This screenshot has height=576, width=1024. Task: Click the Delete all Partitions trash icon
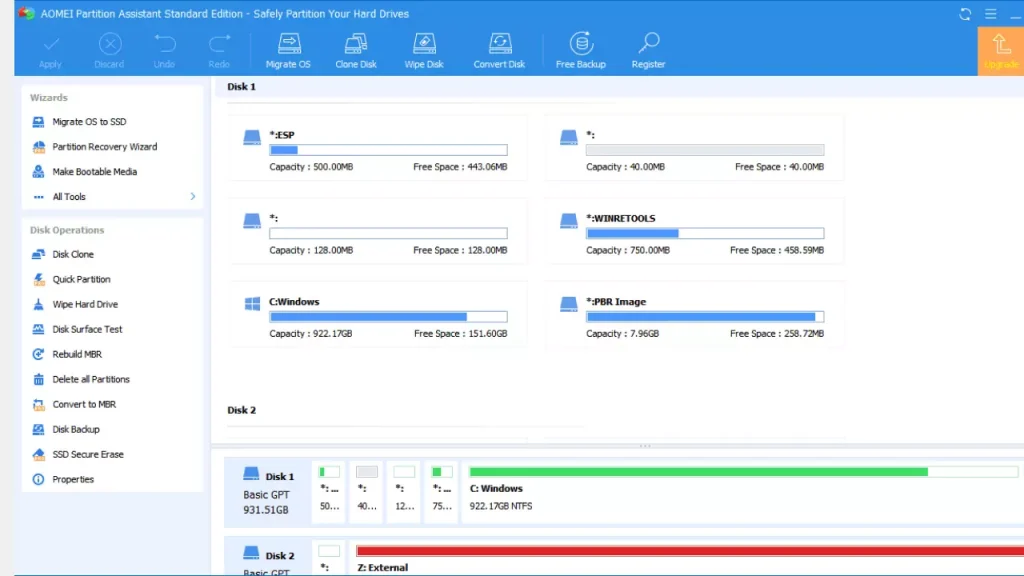coord(39,379)
